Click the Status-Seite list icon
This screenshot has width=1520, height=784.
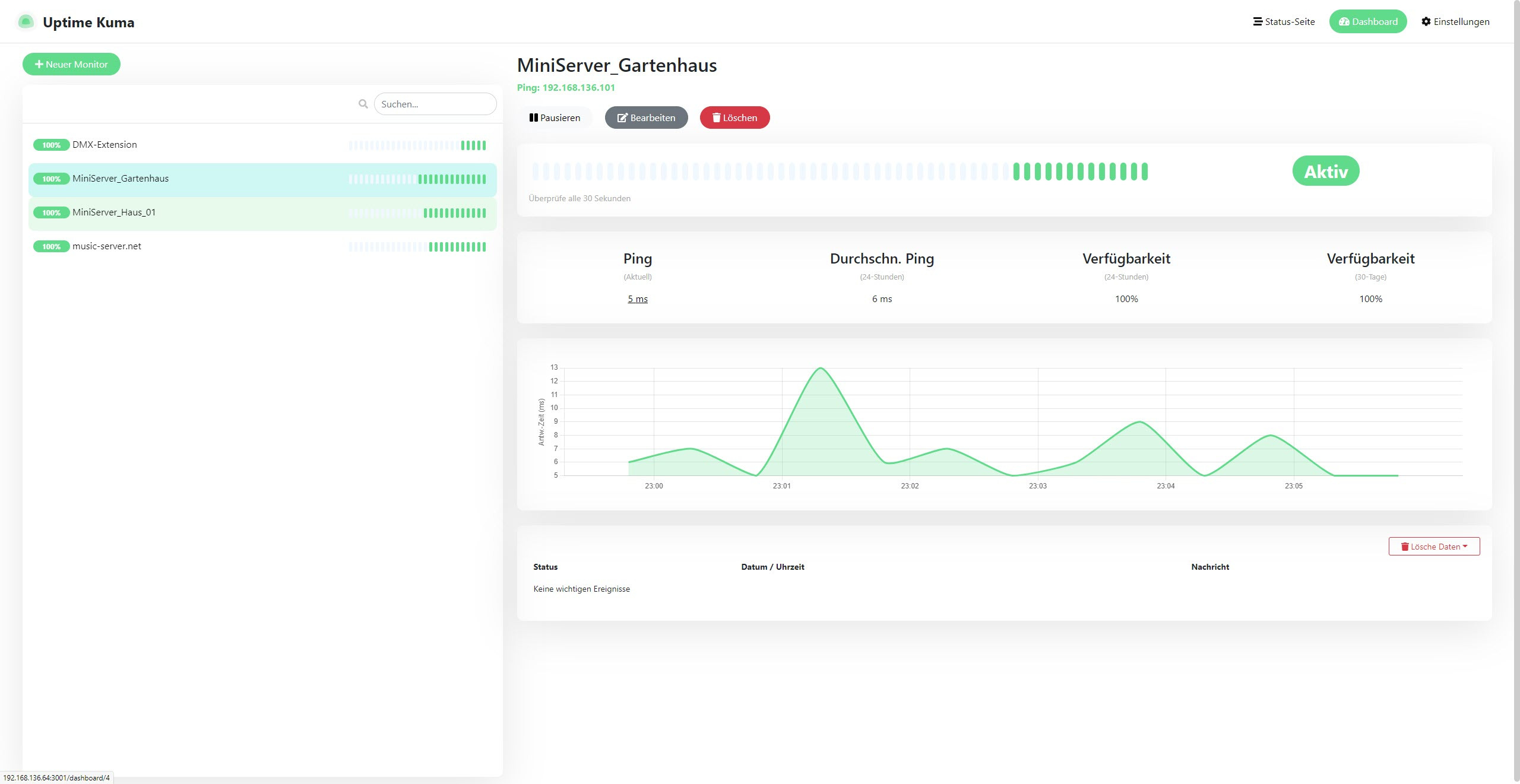pyautogui.click(x=1258, y=22)
